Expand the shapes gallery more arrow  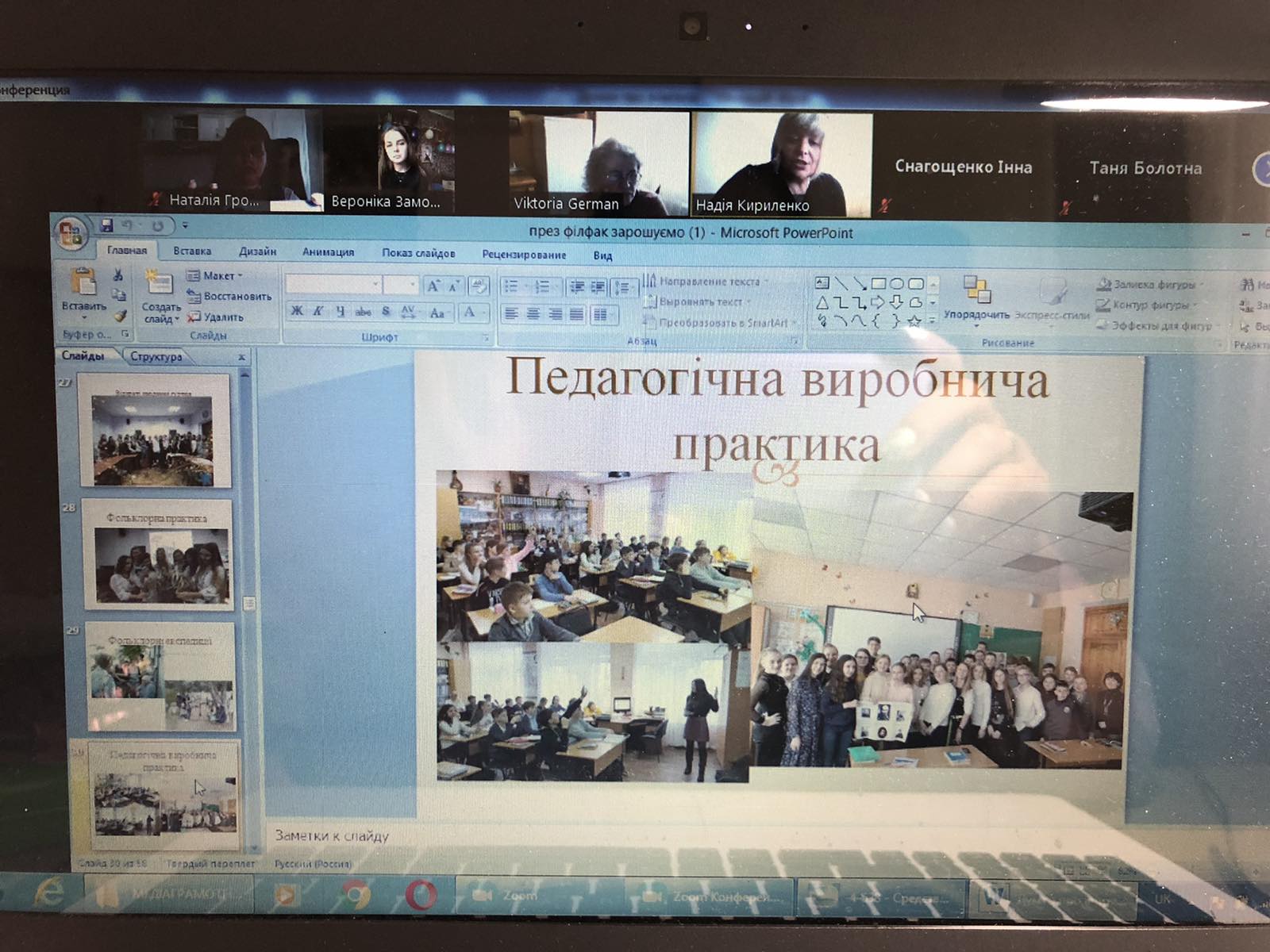click(x=933, y=322)
